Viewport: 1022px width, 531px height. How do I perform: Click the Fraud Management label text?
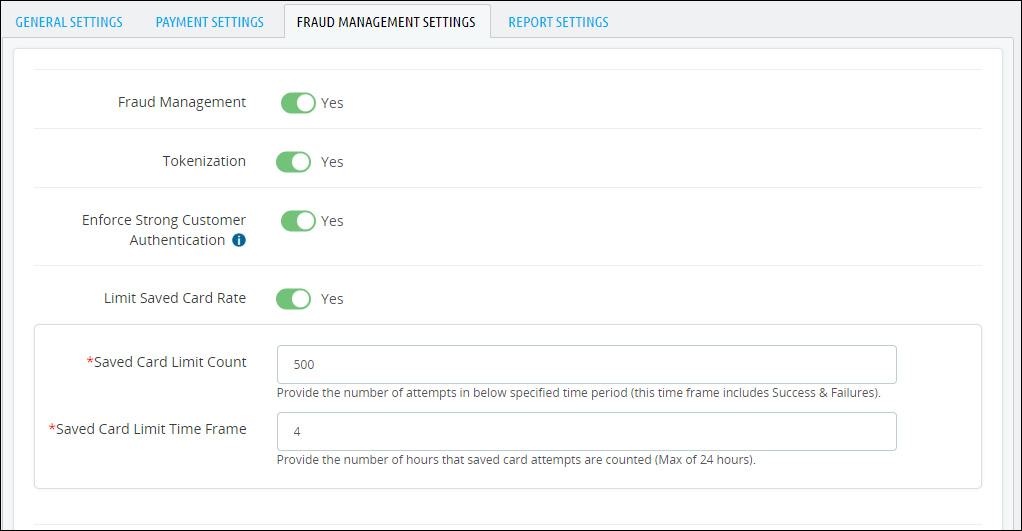click(182, 102)
